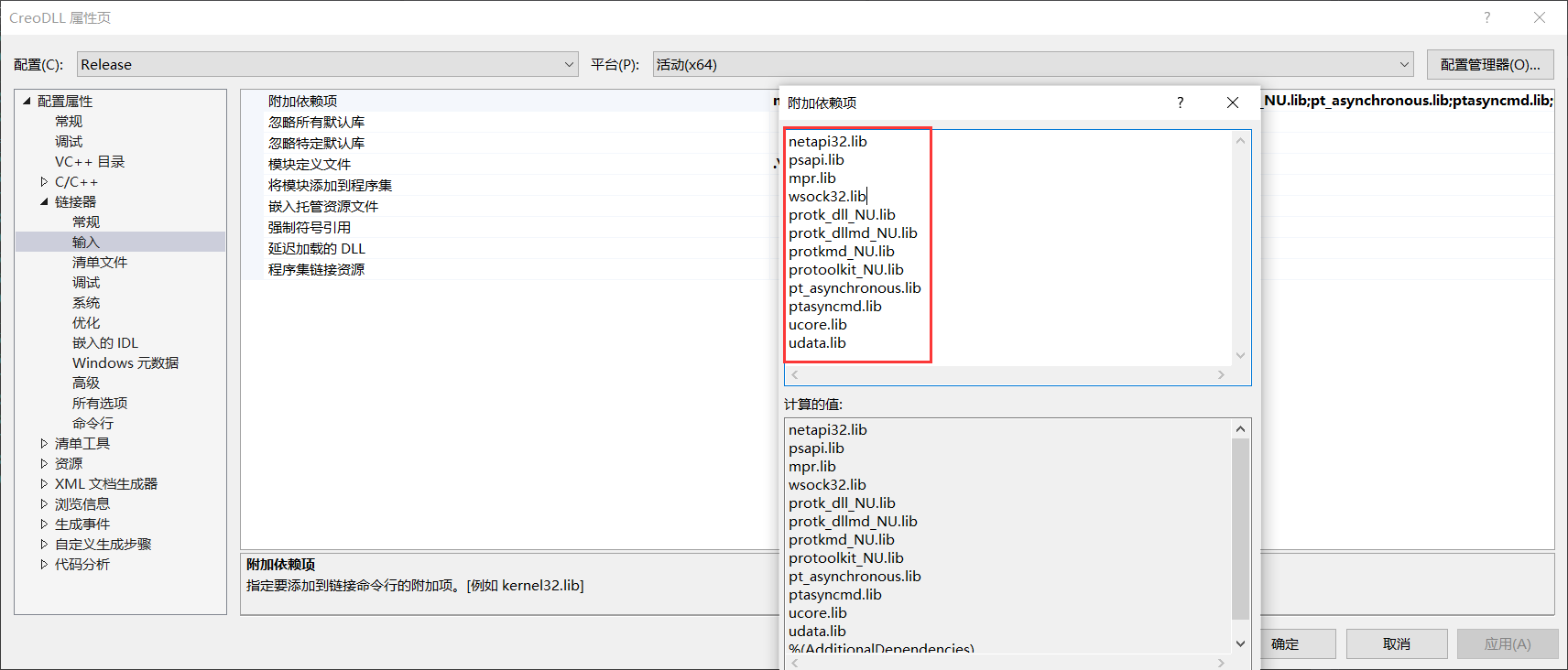The height and width of the screenshot is (670, 1568).
Task: Click the 配置管理器(O)... button
Action: tap(1490, 64)
